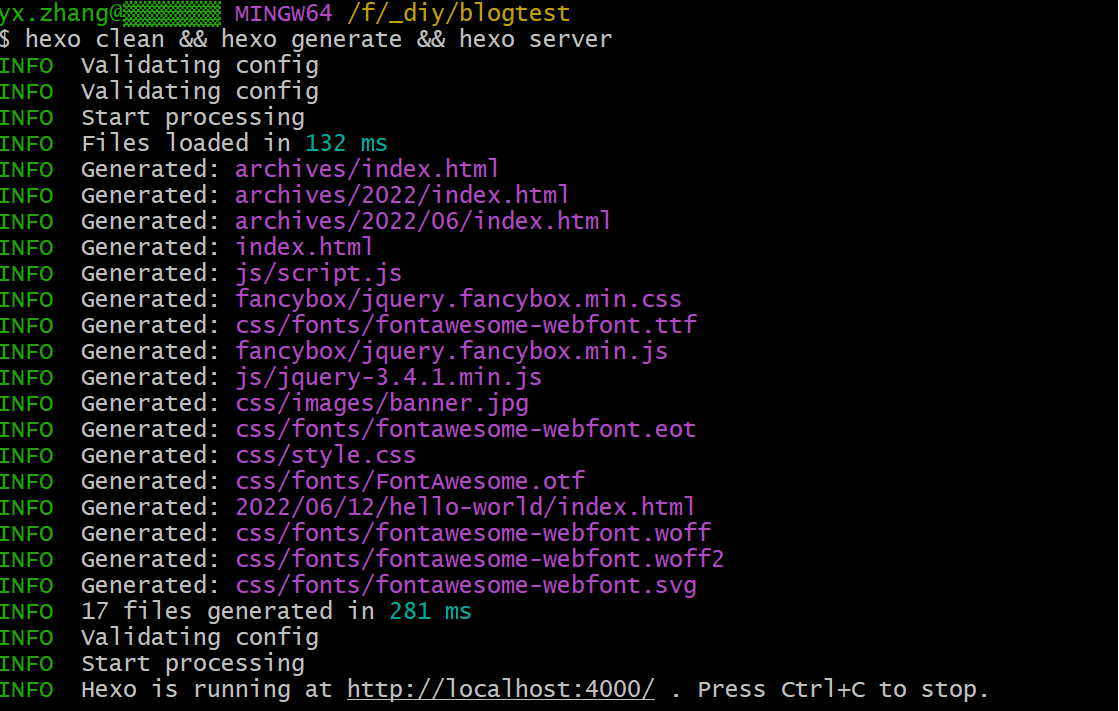
Task: Open the http://localhost:4000/ link
Action: (x=501, y=689)
